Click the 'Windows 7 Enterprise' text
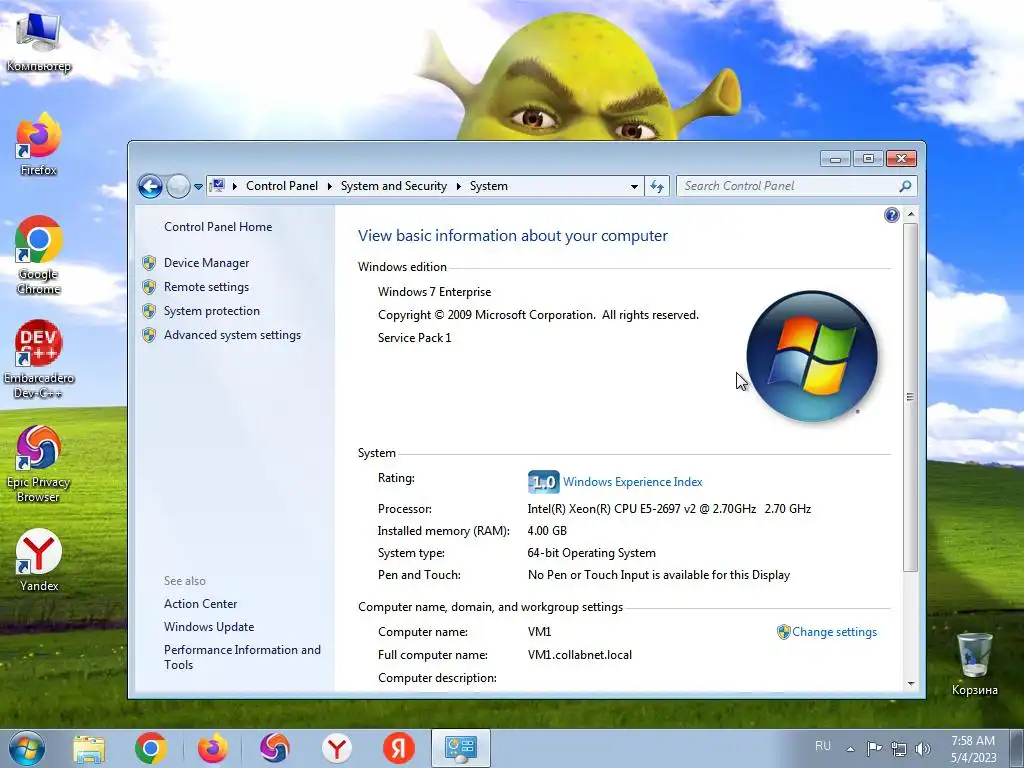The height and width of the screenshot is (768, 1024). pos(434,292)
